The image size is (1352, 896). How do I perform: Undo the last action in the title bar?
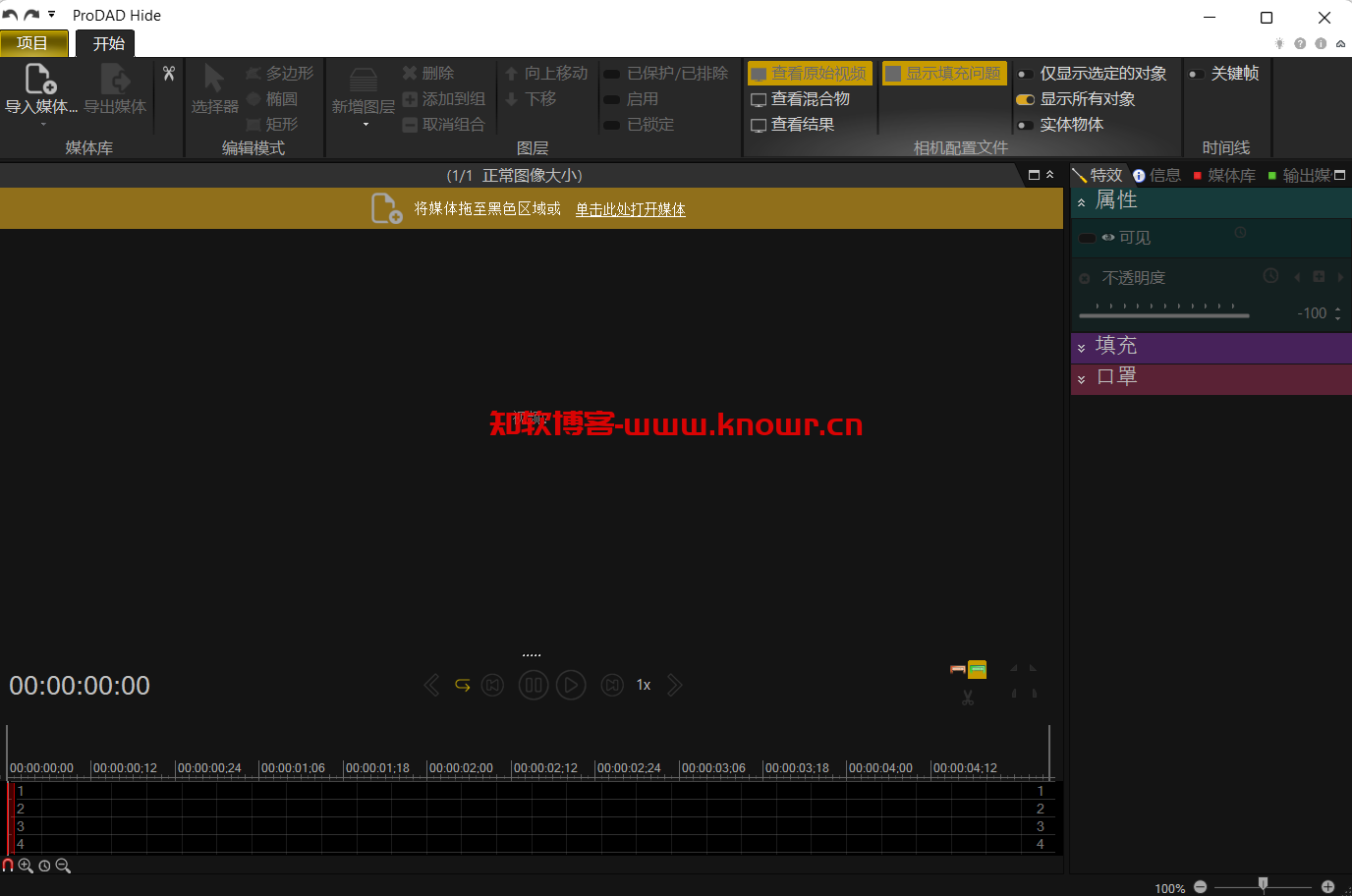[x=10, y=15]
